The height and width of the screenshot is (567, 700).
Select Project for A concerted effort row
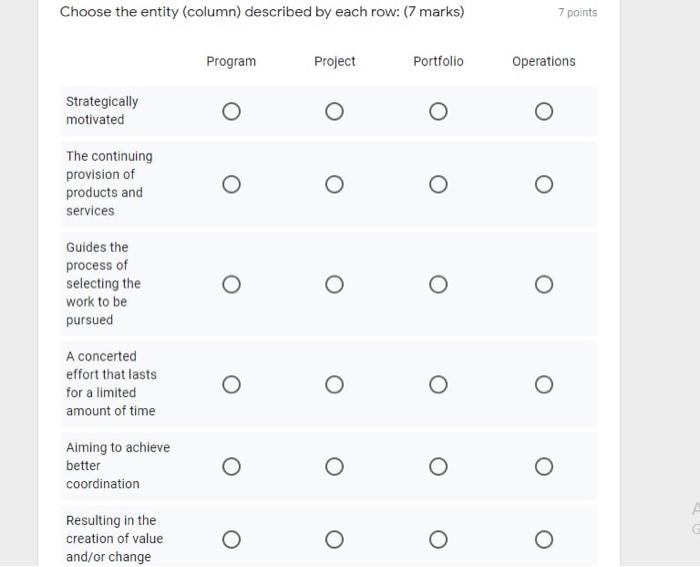coord(335,385)
